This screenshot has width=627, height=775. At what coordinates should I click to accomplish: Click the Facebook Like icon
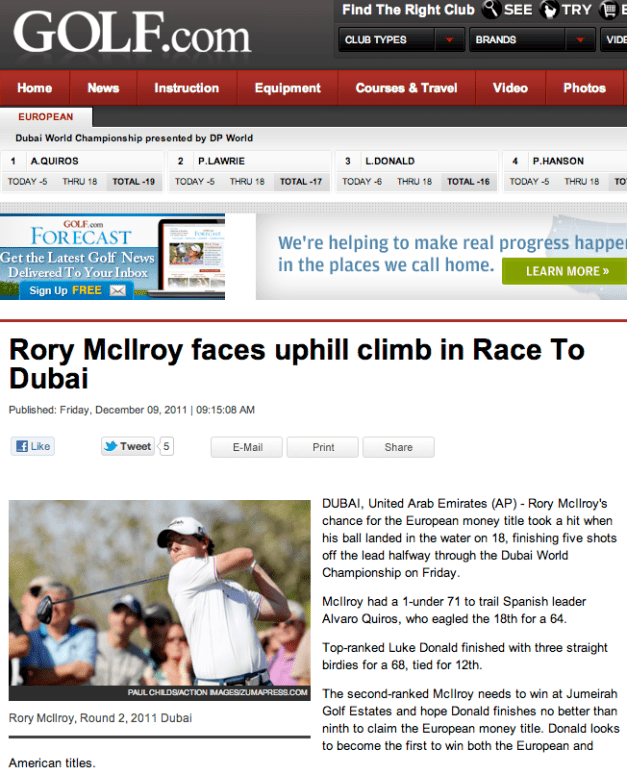(33, 446)
